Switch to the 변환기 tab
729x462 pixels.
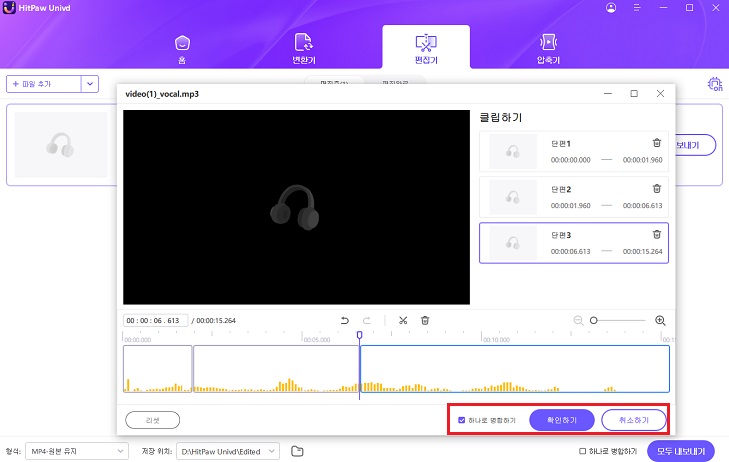click(x=303, y=47)
